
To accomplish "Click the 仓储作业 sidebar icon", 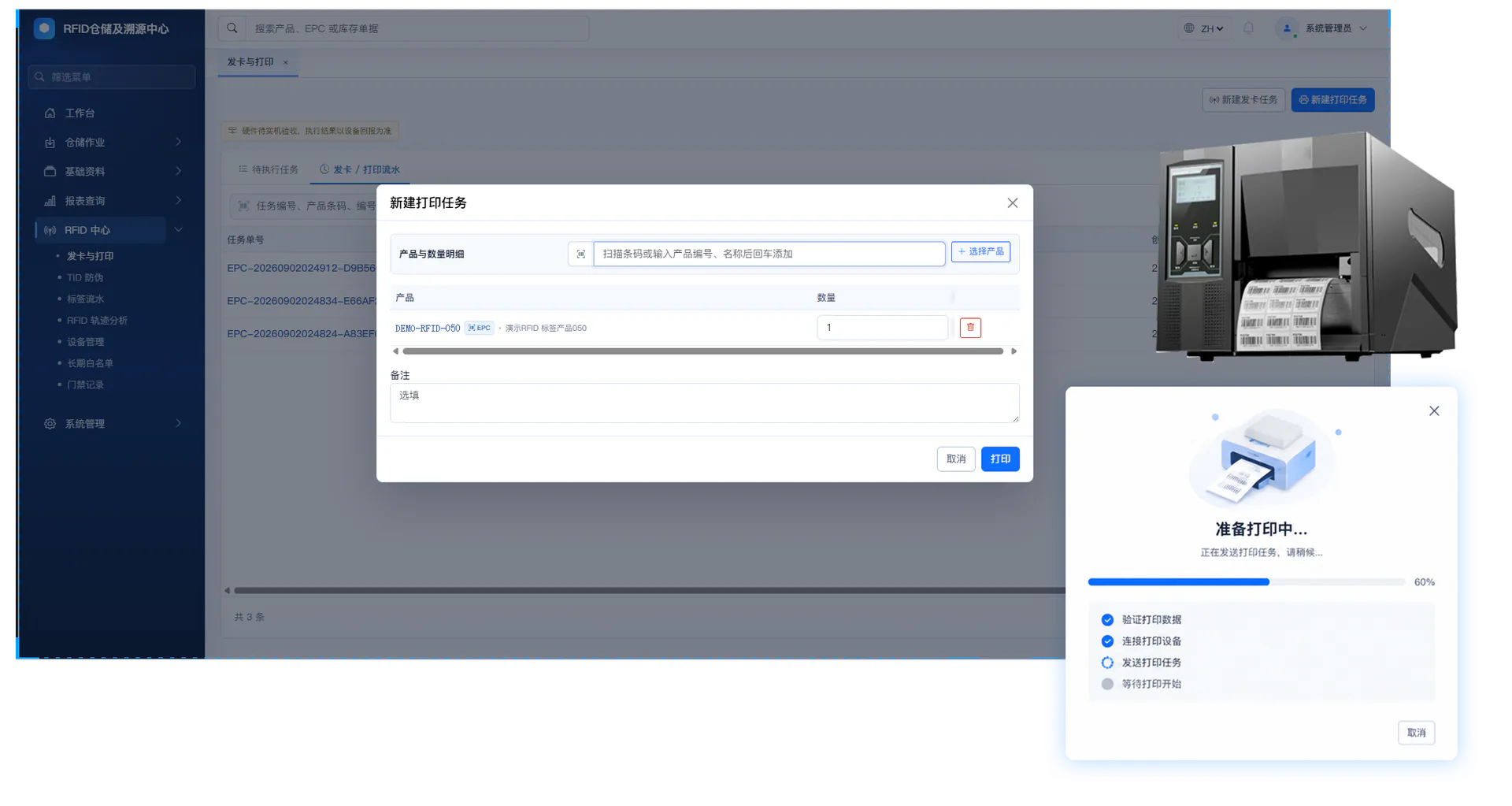I will pyautogui.click(x=50, y=143).
